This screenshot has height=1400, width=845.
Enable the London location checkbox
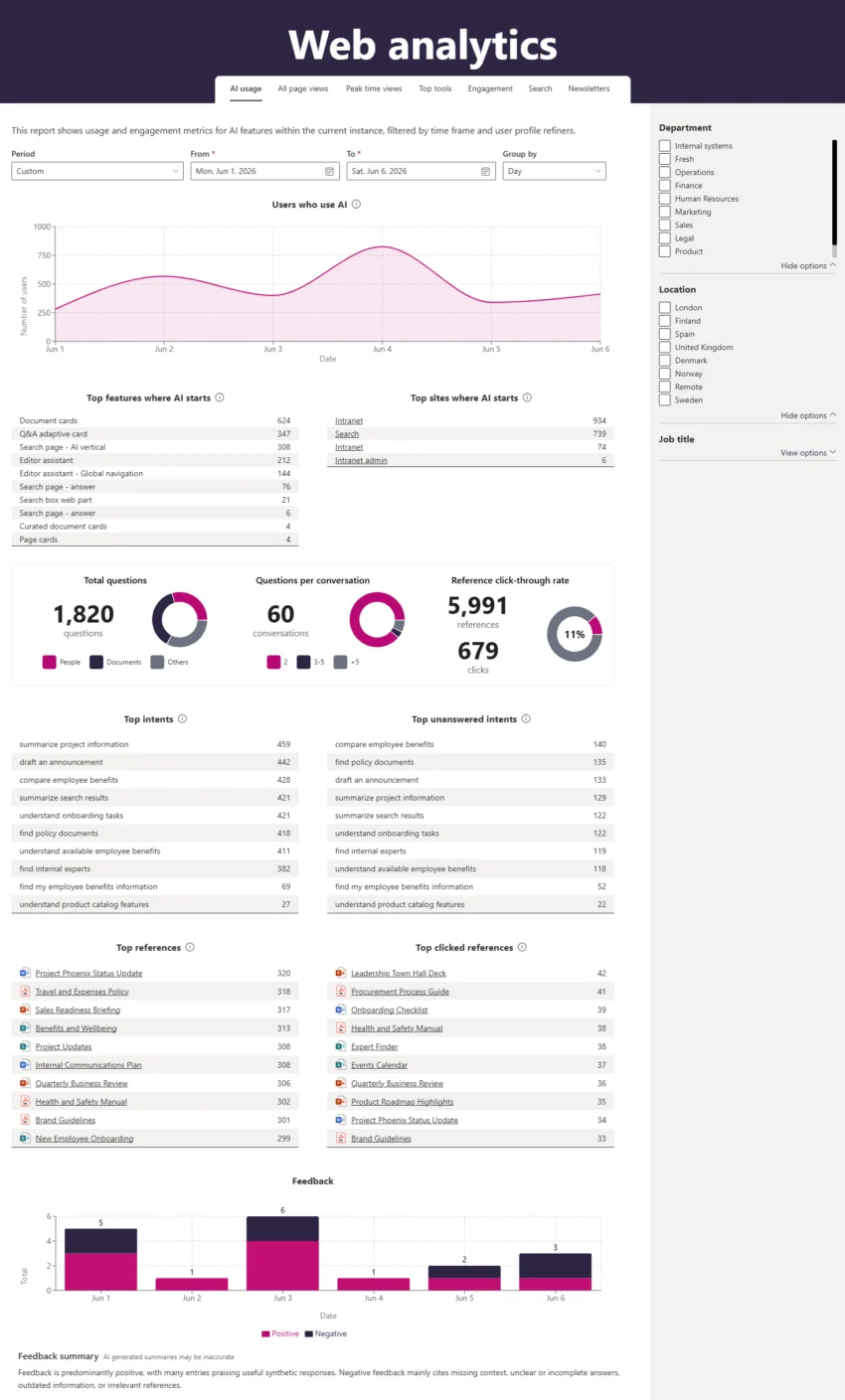click(665, 307)
